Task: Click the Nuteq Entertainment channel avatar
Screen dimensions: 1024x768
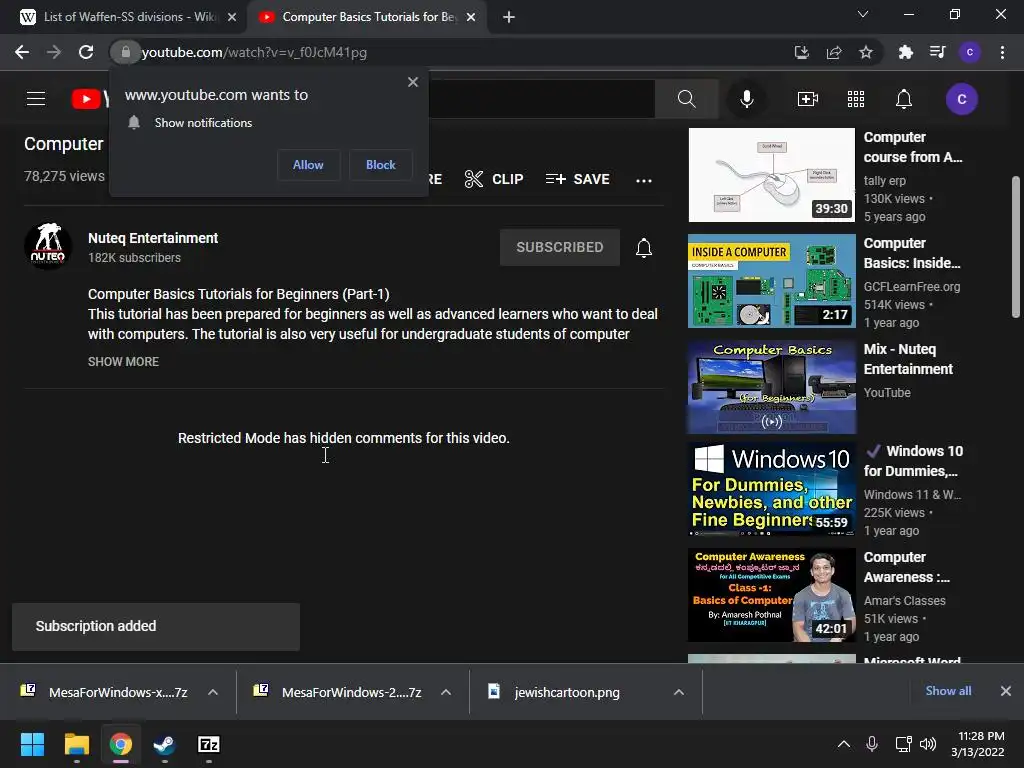Action: (48, 246)
